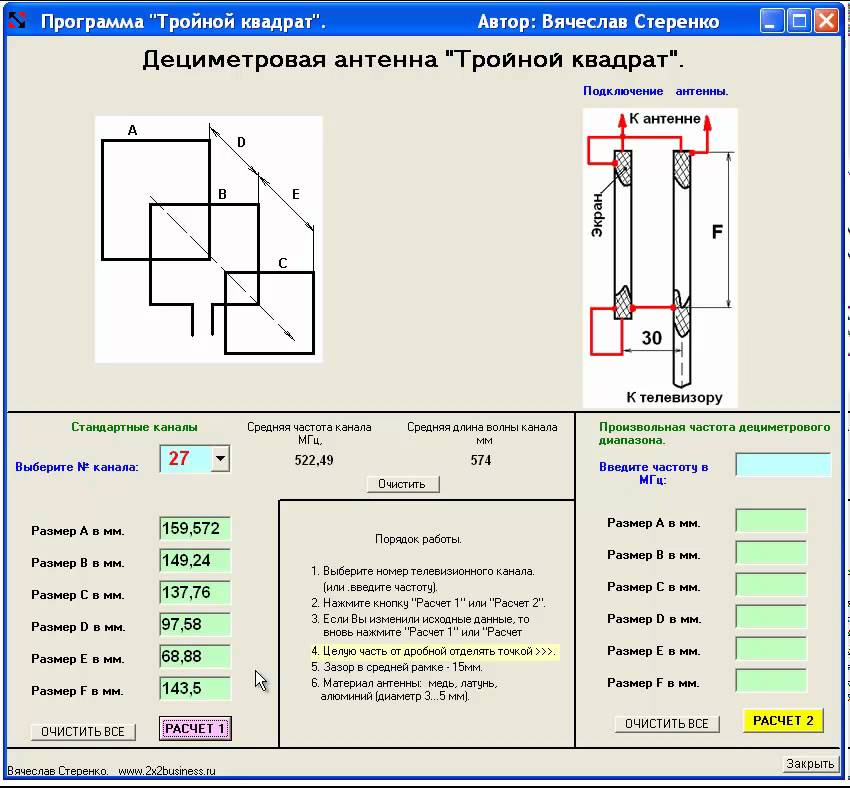Select left Размер B field with 149,24
The width and height of the screenshot is (850, 788).
click(195, 561)
